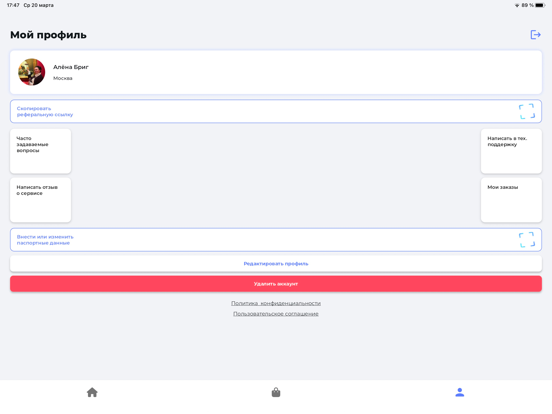Open the shopping bag tab
The width and height of the screenshot is (552, 414).
(276, 392)
